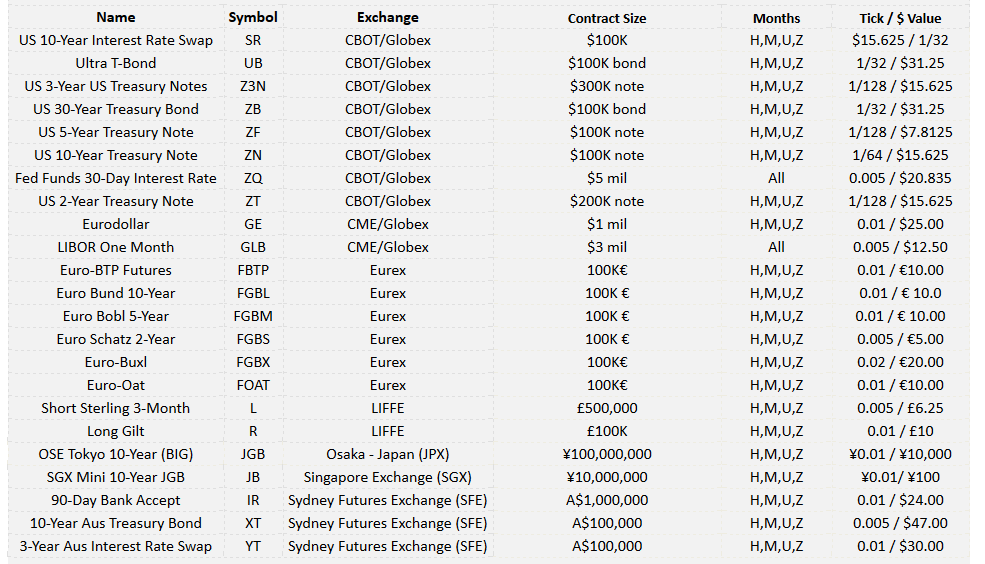Click the Contract Size header
The image size is (985, 564).
pos(607,18)
